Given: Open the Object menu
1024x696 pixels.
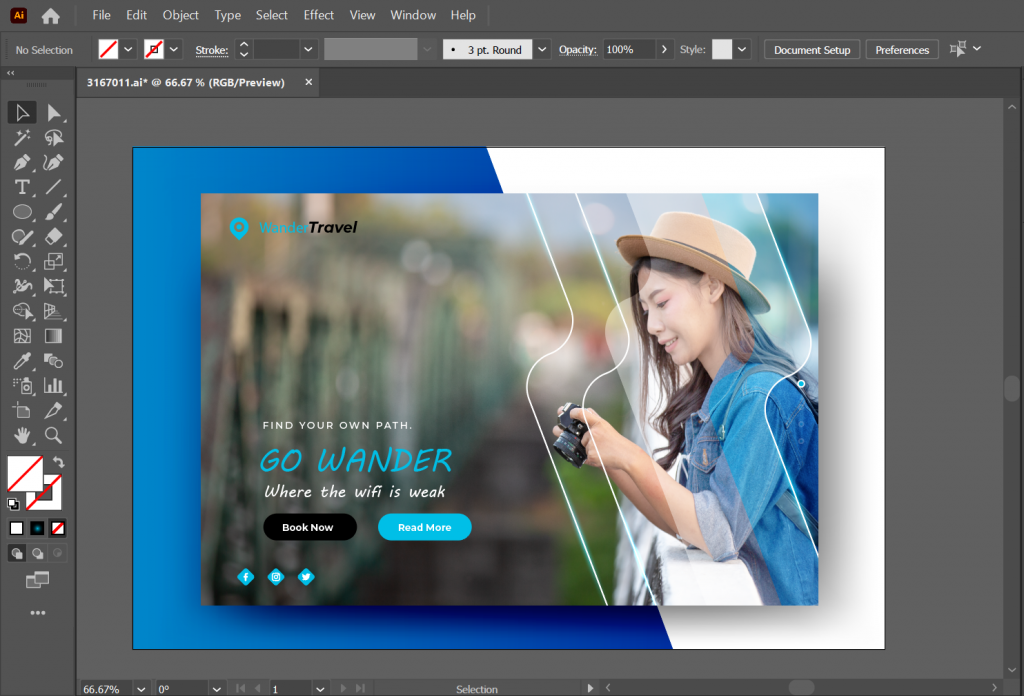Looking at the screenshot, I should (x=180, y=15).
